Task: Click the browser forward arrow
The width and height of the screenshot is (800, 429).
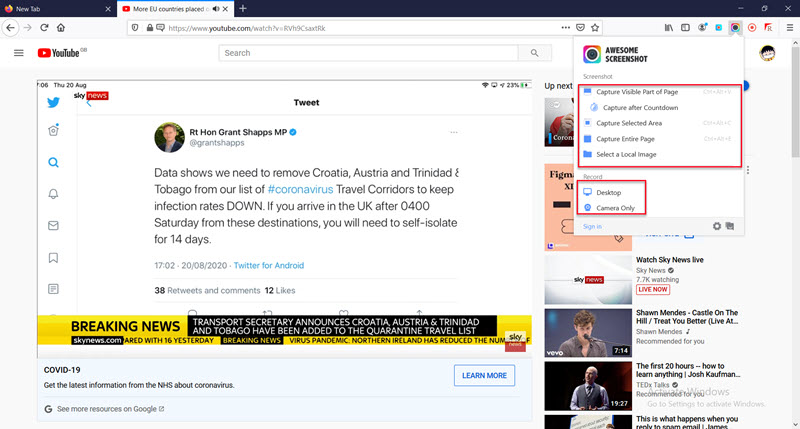Action: (x=28, y=28)
